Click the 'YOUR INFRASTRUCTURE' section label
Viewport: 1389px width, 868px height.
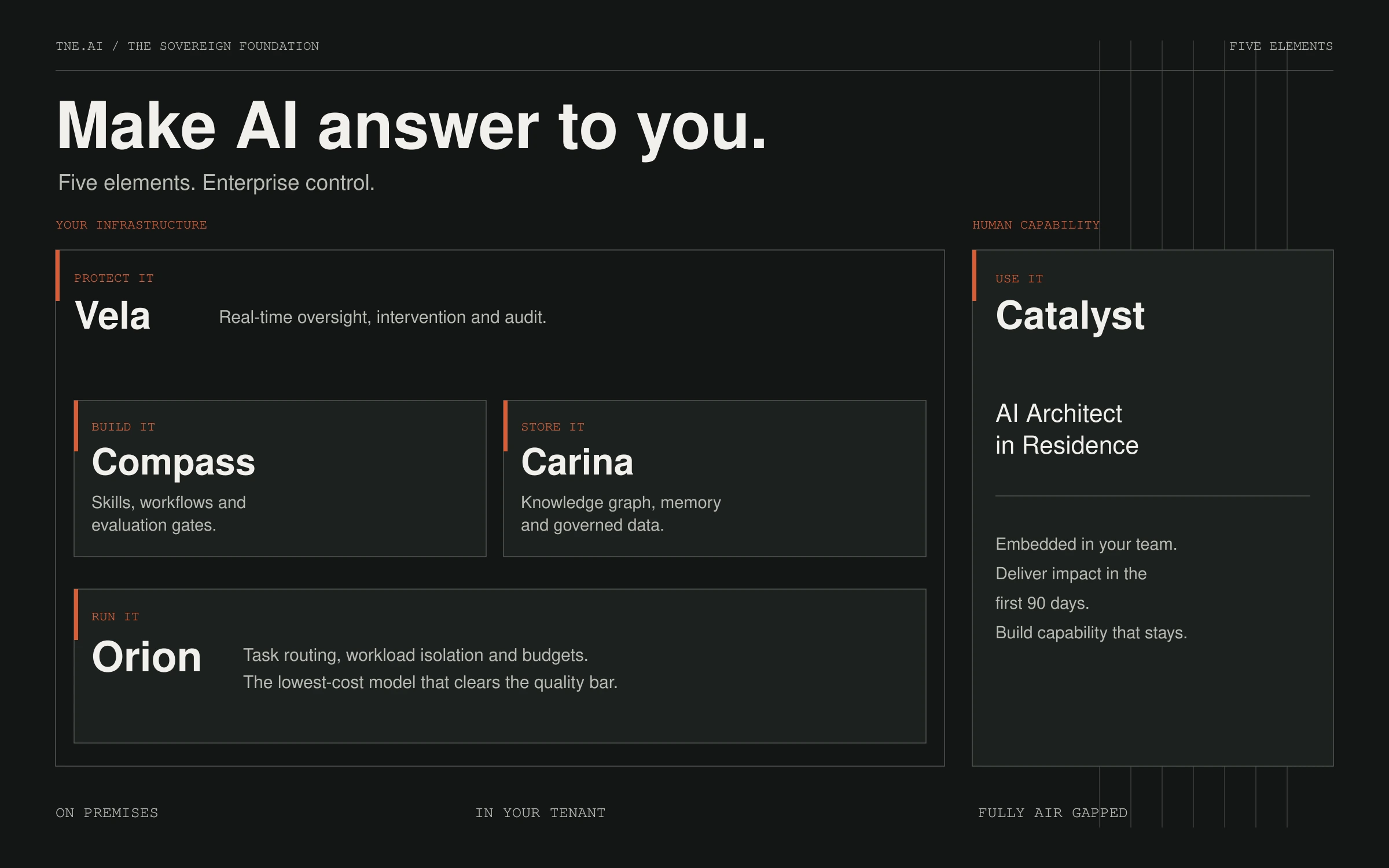click(131, 225)
